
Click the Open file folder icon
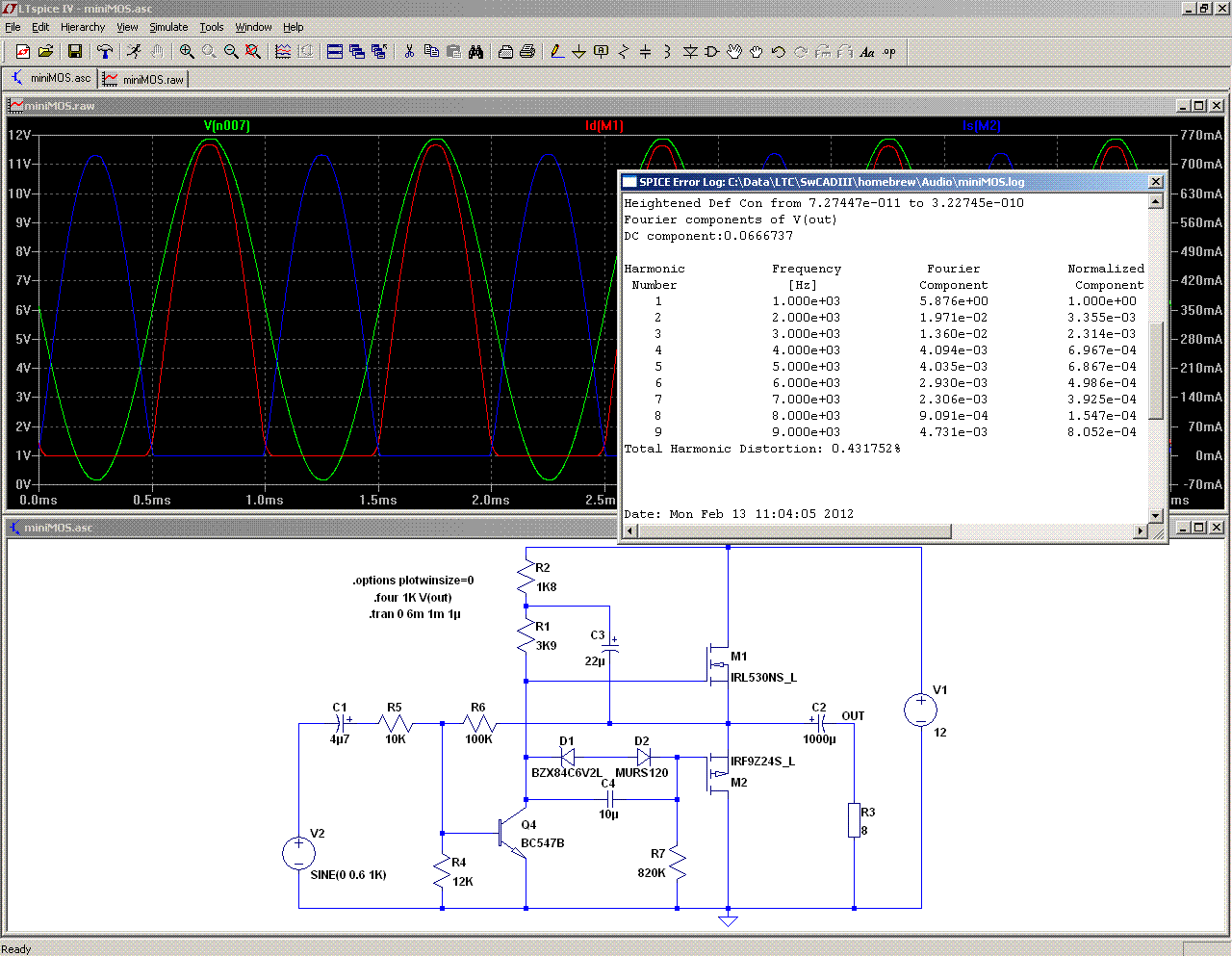(x=45, y=52)
